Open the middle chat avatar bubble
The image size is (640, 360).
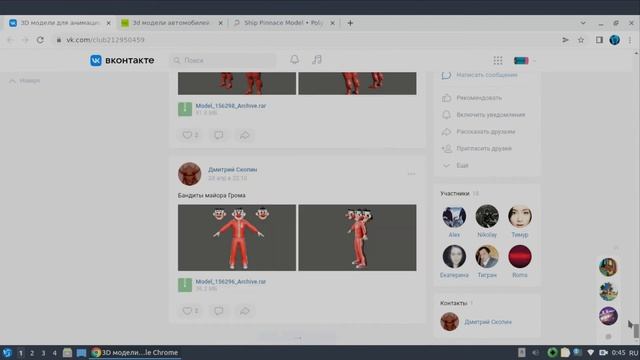tap(608, 292)
